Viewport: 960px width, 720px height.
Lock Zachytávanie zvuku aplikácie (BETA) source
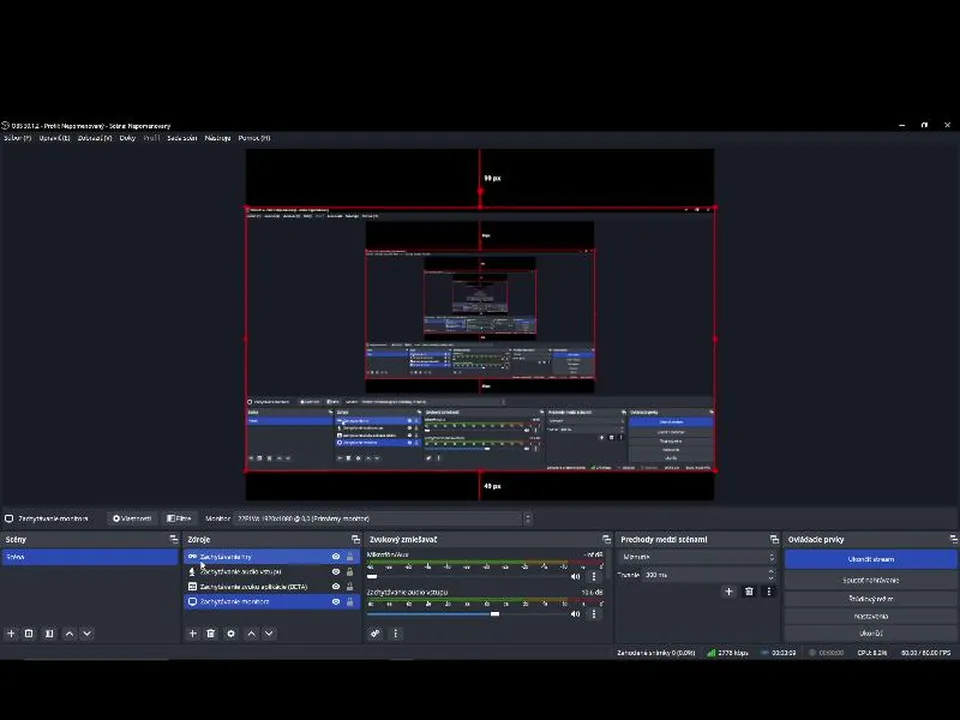pyautogui.click(x=350, y=587)
